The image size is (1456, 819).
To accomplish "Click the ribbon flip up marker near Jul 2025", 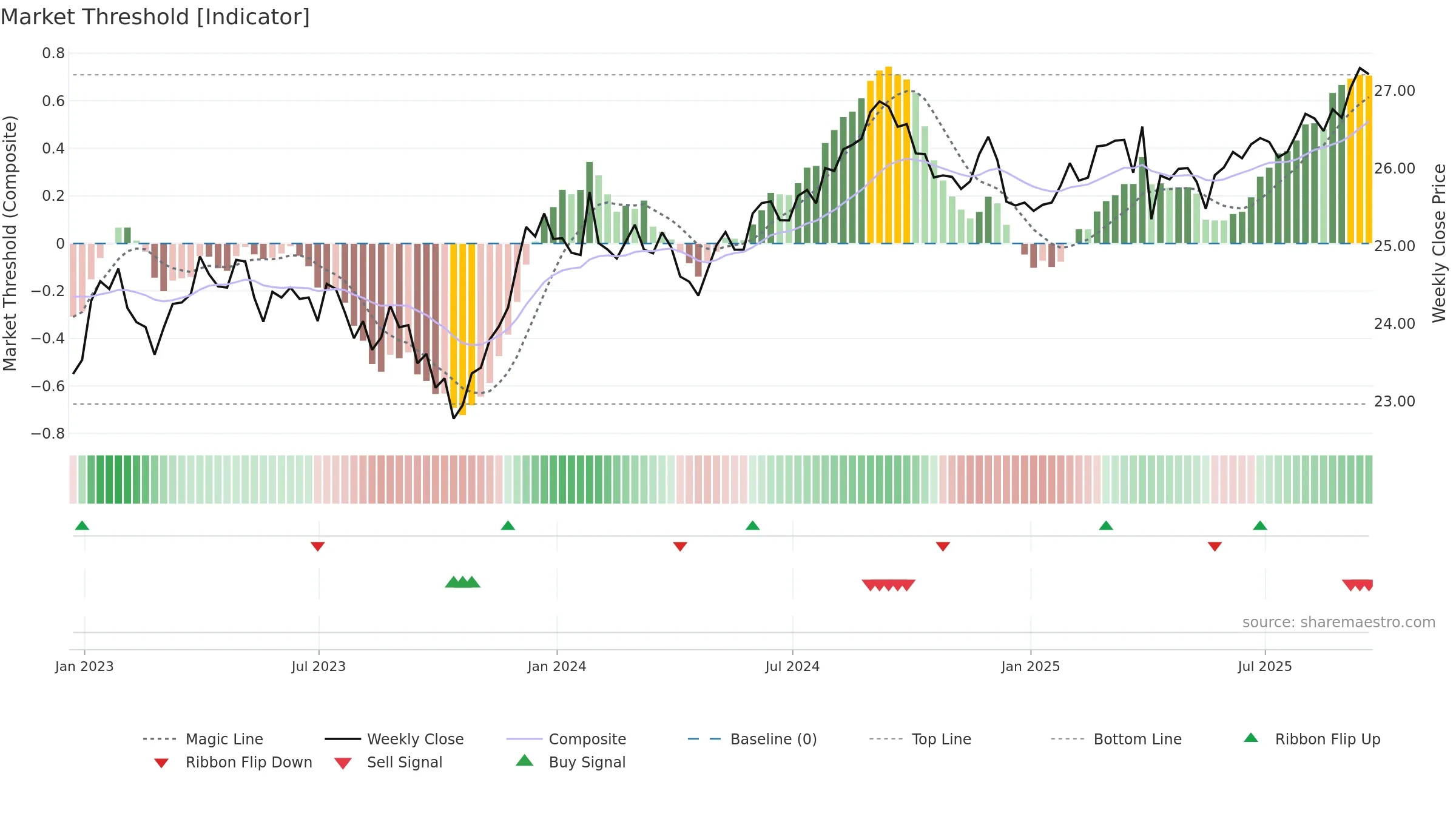I will click(x=1260, y=525).
